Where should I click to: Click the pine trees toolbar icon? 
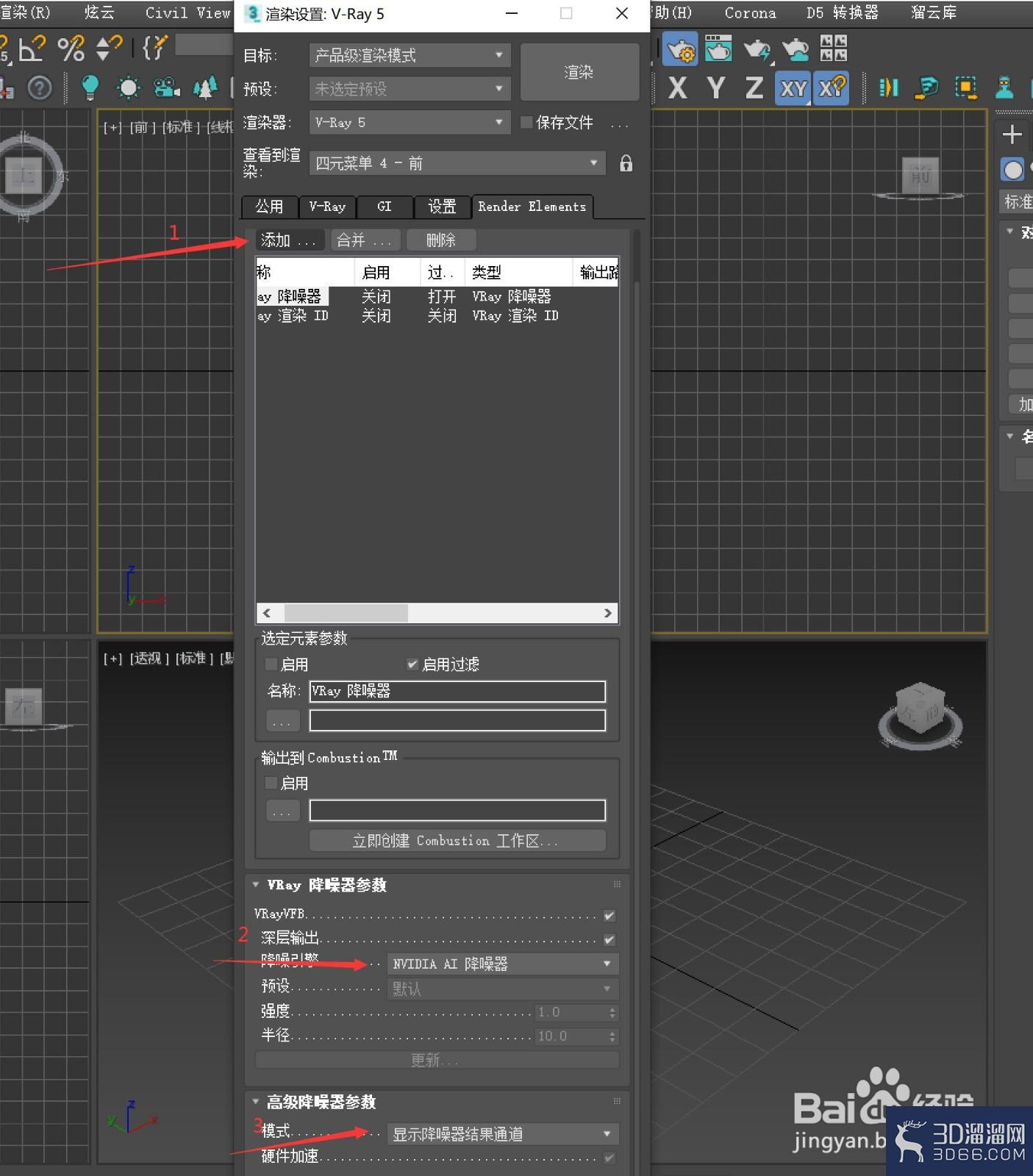(205, 88)
